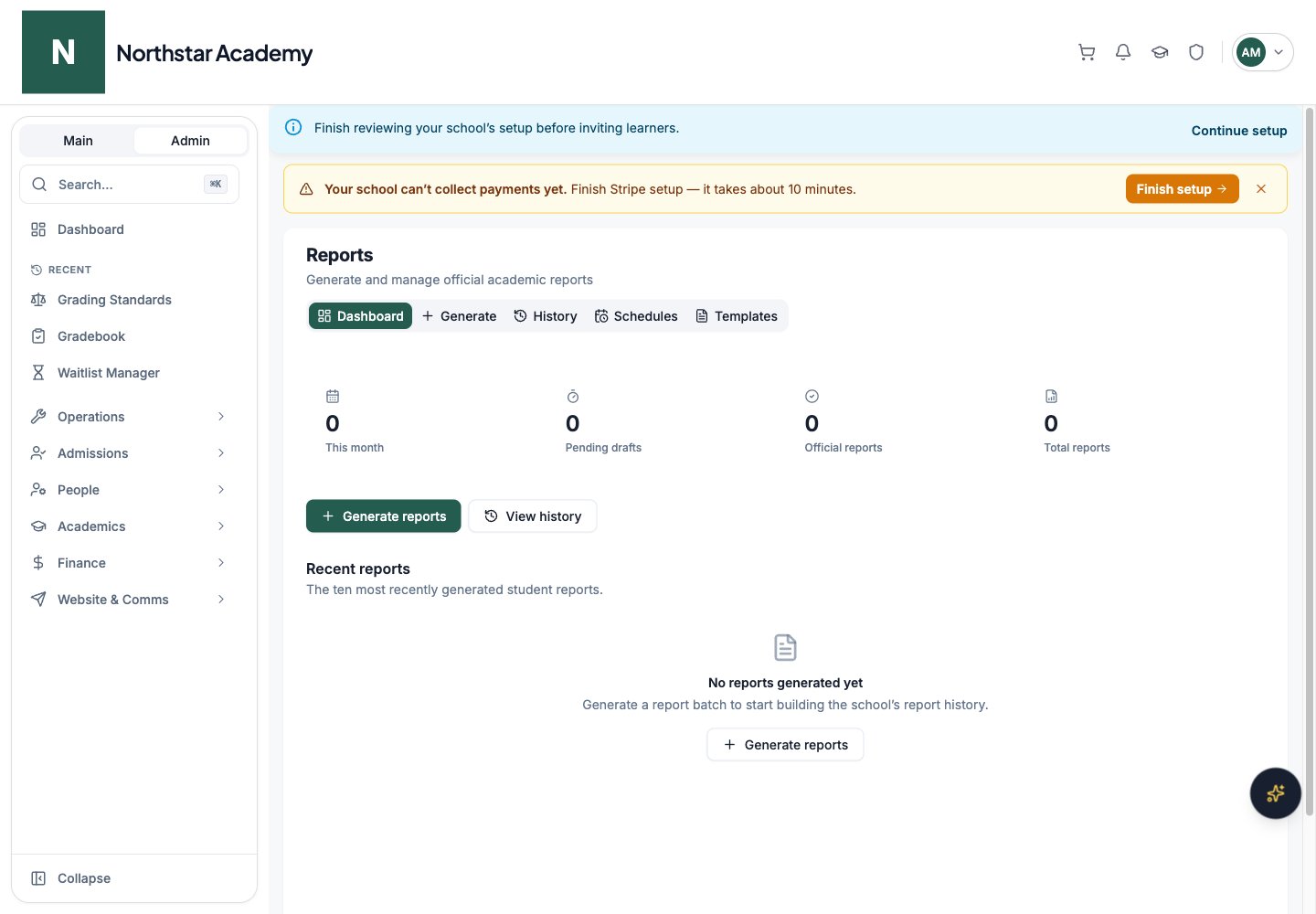Expand the Finance section
Image resolution: width=1316 pixels, height=914 pixels.
point(129,563)
